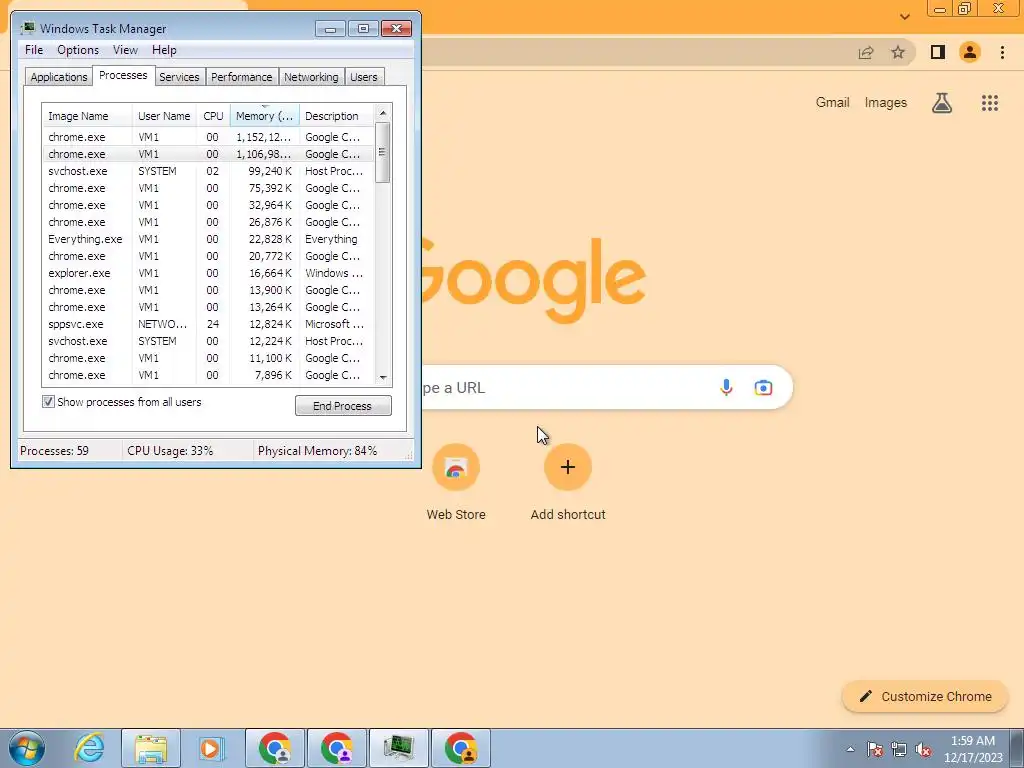The width and height of the screenshot is (1024, 768).
Task: Open Search Labs flask icon
Action: 942,103
